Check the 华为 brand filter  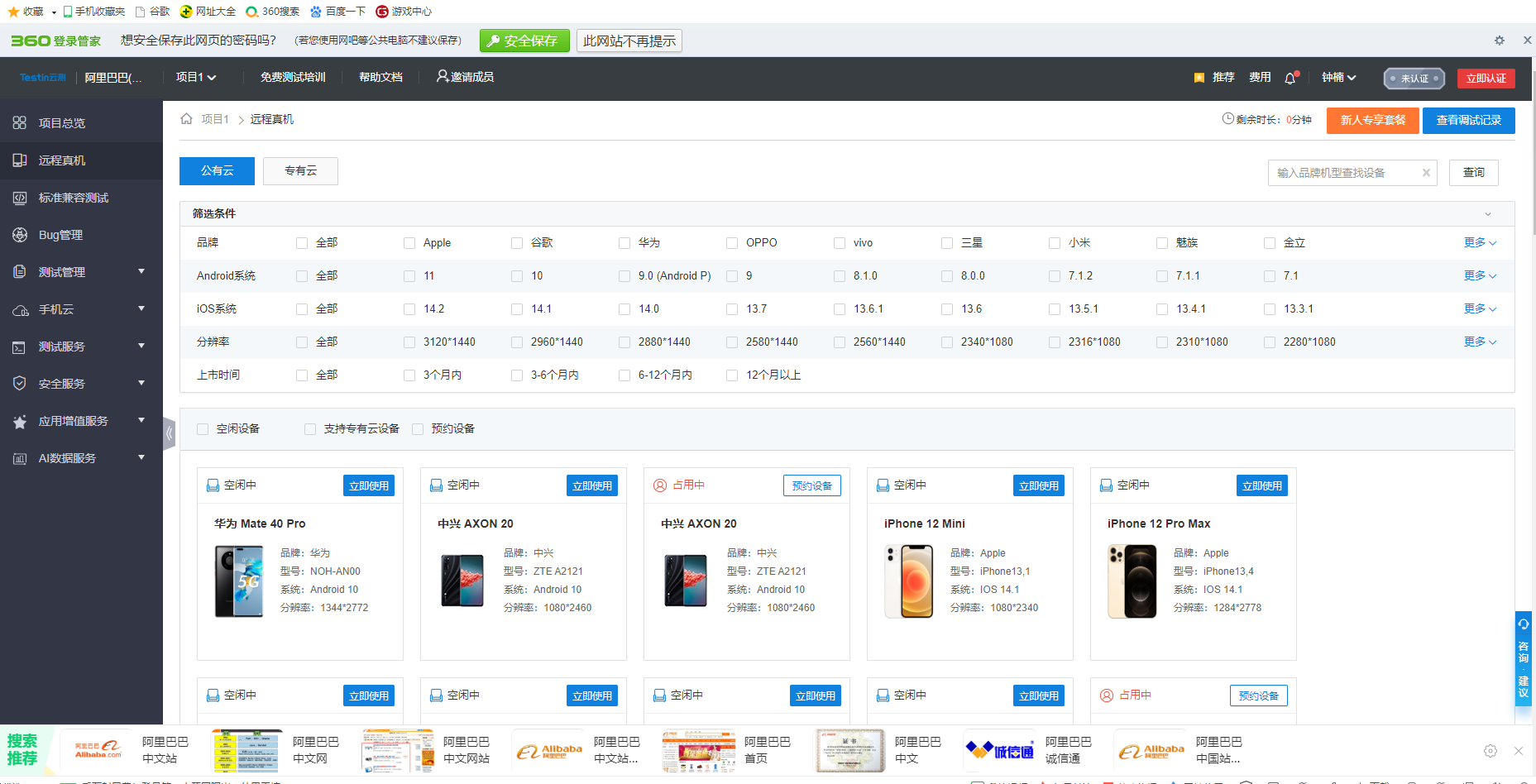[x=624, y=243]
